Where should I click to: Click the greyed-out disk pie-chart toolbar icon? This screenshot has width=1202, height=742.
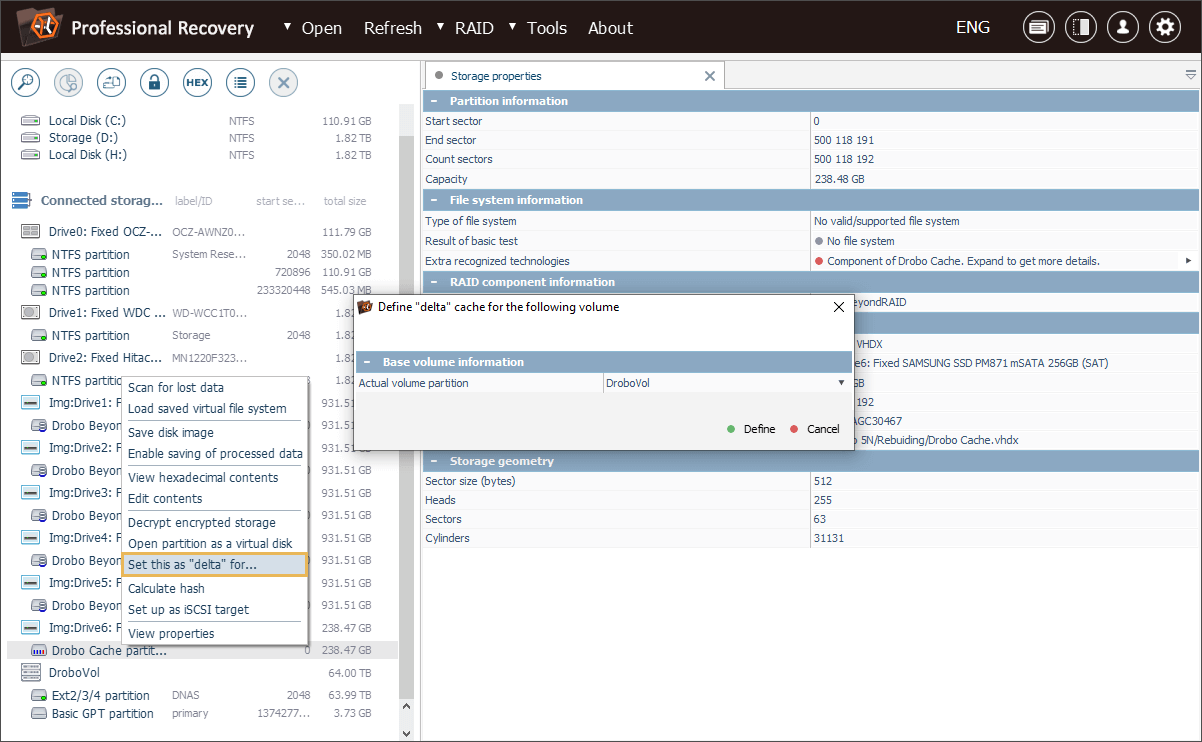coord(68,83)
